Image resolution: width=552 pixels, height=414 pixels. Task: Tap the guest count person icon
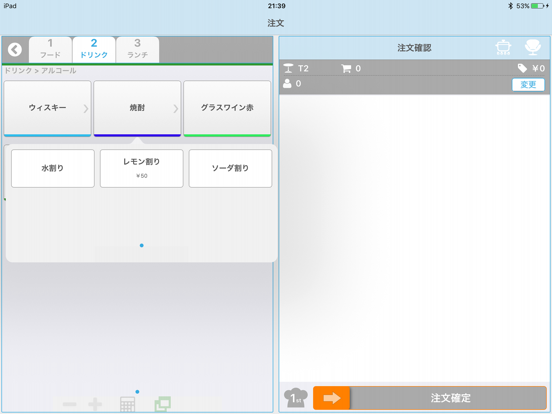click(x=288, y=83)
